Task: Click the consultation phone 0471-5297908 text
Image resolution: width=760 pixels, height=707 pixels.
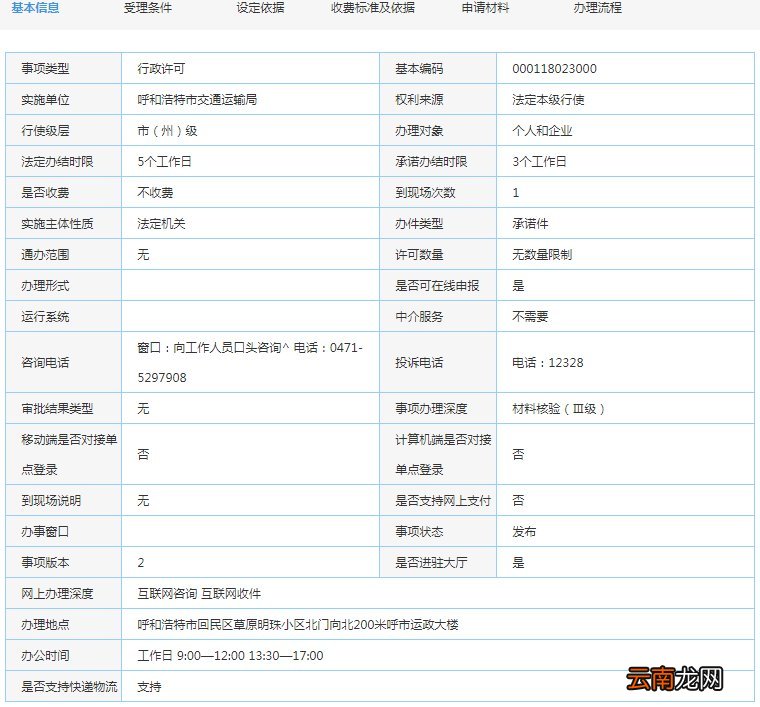Action: (x=250, y=362)
